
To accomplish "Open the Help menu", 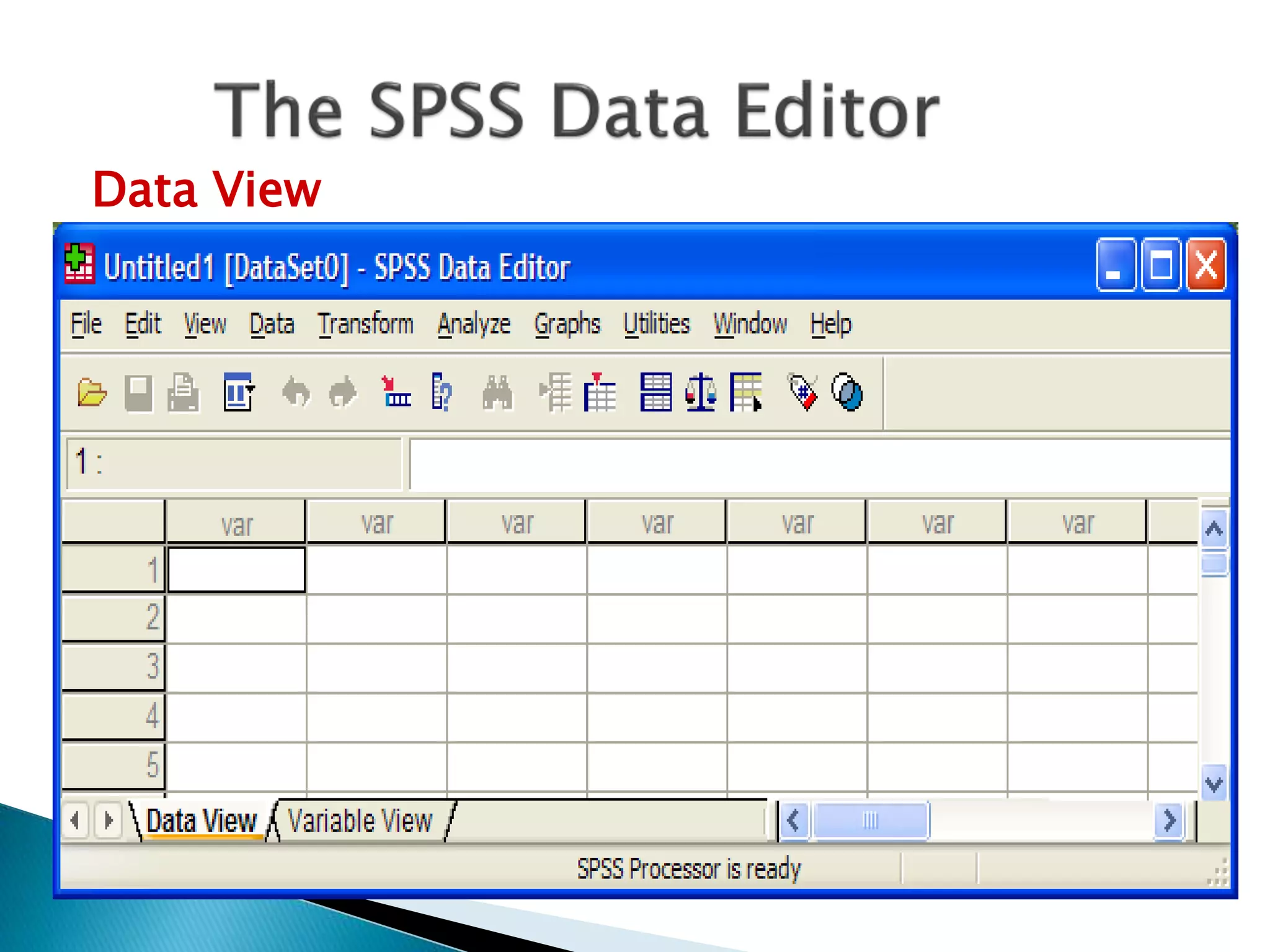I will [x=831, y=324].
